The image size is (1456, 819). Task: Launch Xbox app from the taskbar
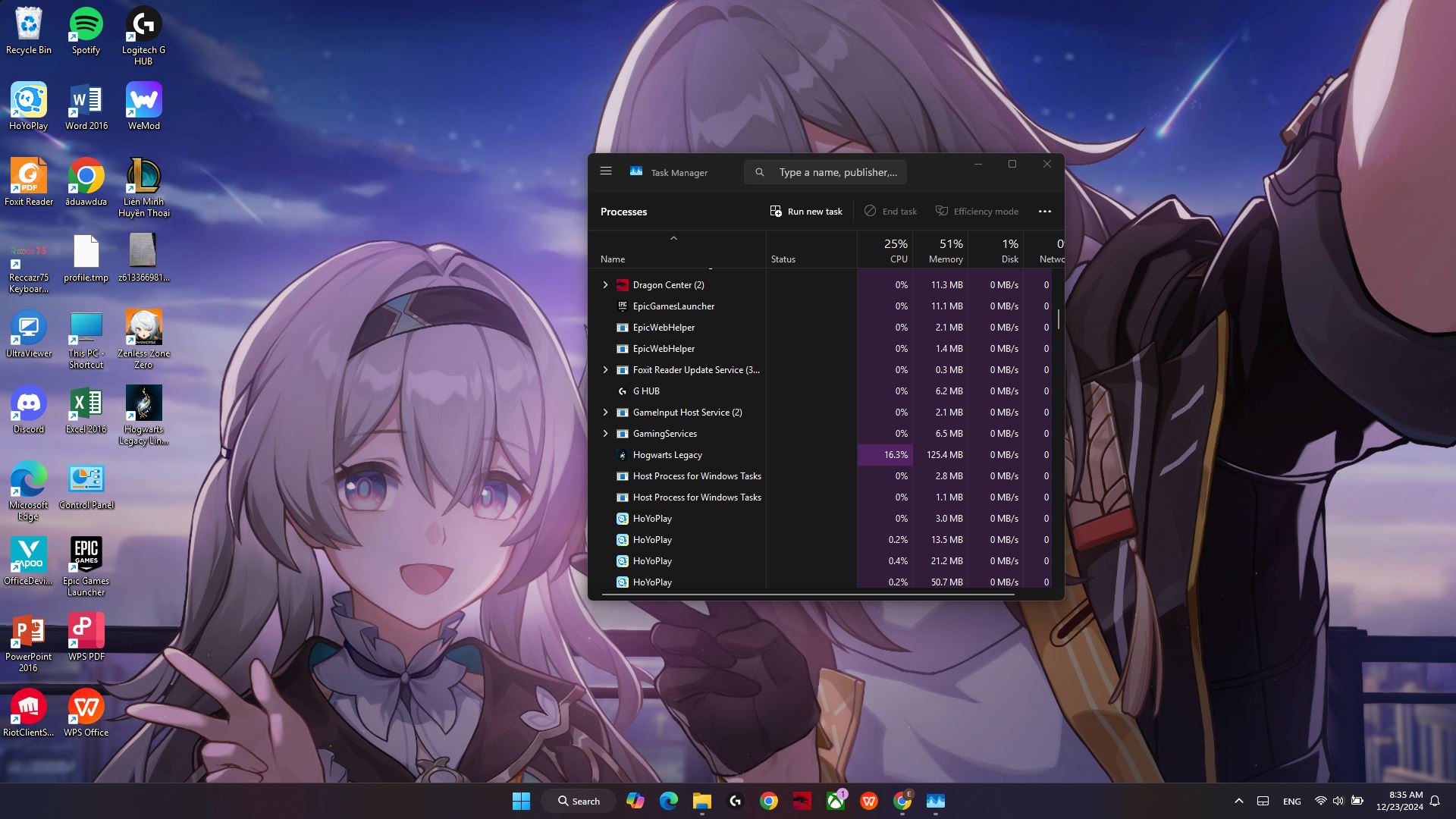(834, 801)
